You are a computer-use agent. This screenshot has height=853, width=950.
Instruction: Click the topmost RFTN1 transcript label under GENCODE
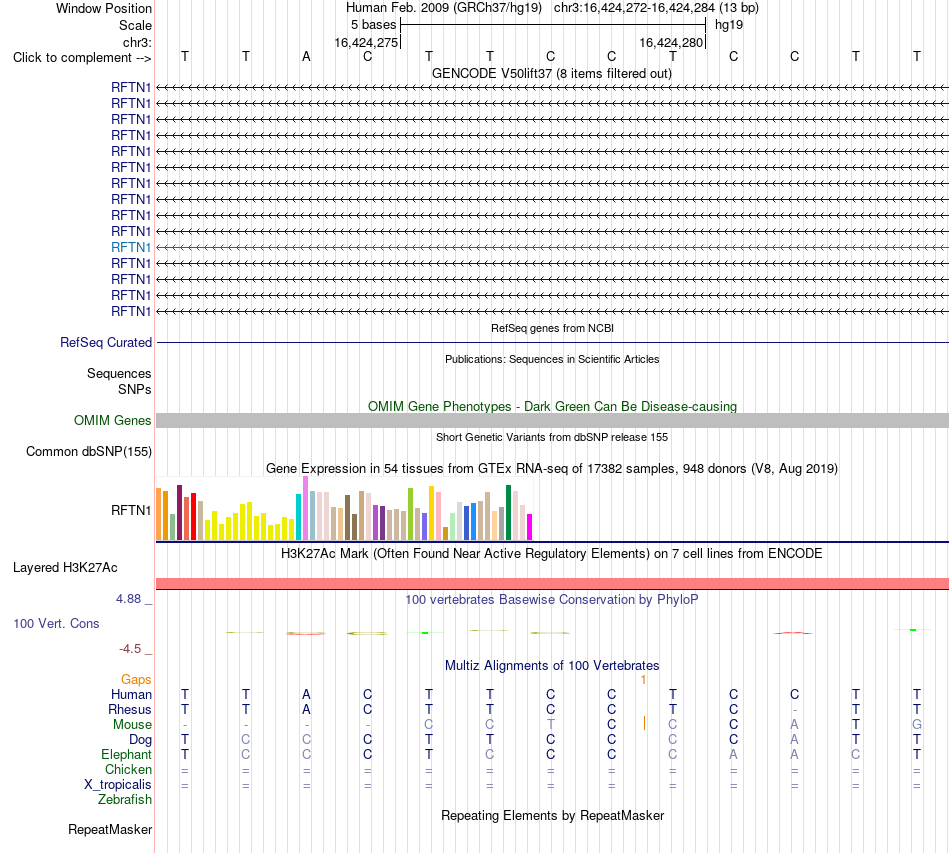[x=131, y=87]
